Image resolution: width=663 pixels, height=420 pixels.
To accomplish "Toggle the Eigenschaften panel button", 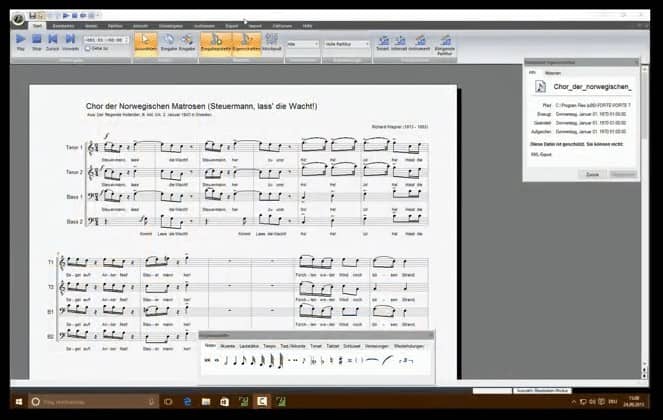I will point(247,43).
